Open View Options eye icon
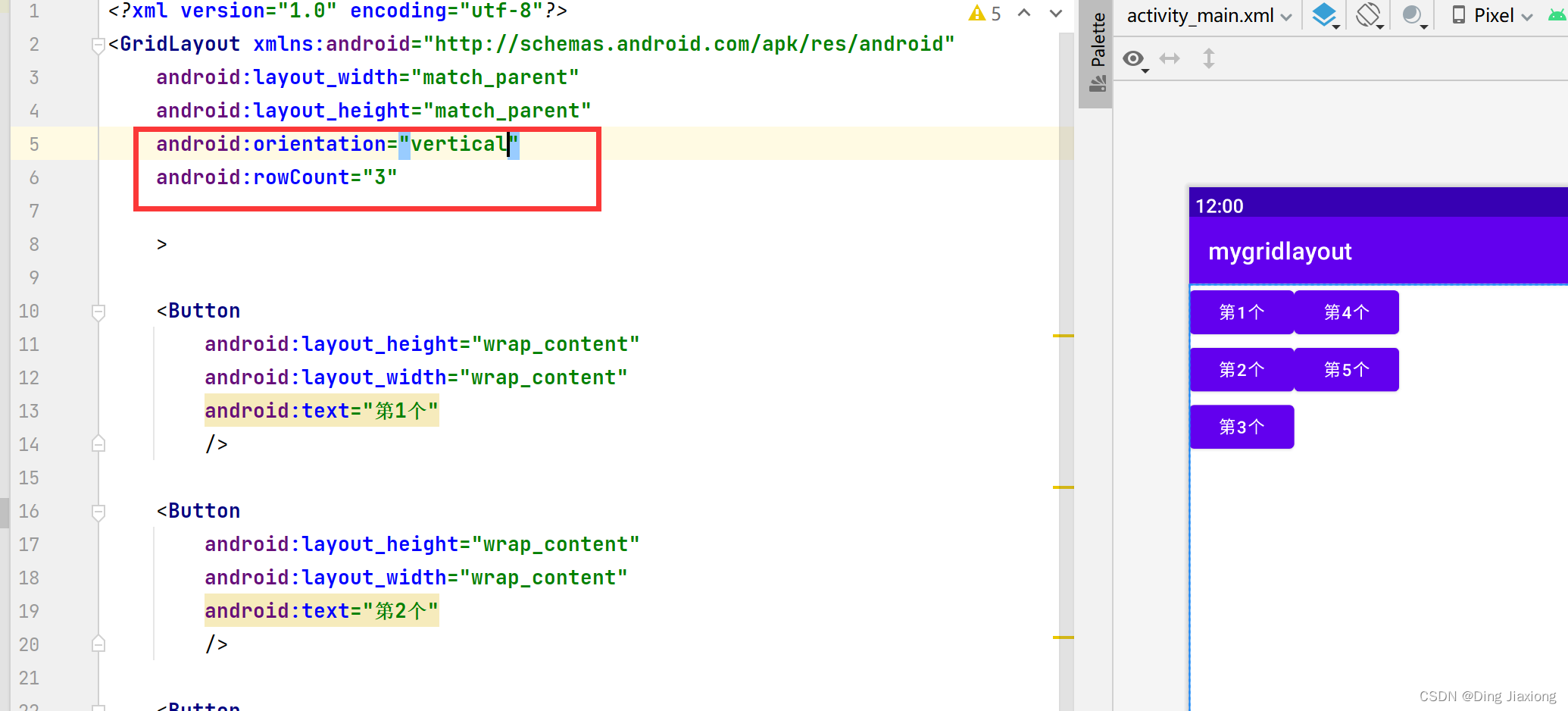The image size is (1568, 711). coord(1135,59)
